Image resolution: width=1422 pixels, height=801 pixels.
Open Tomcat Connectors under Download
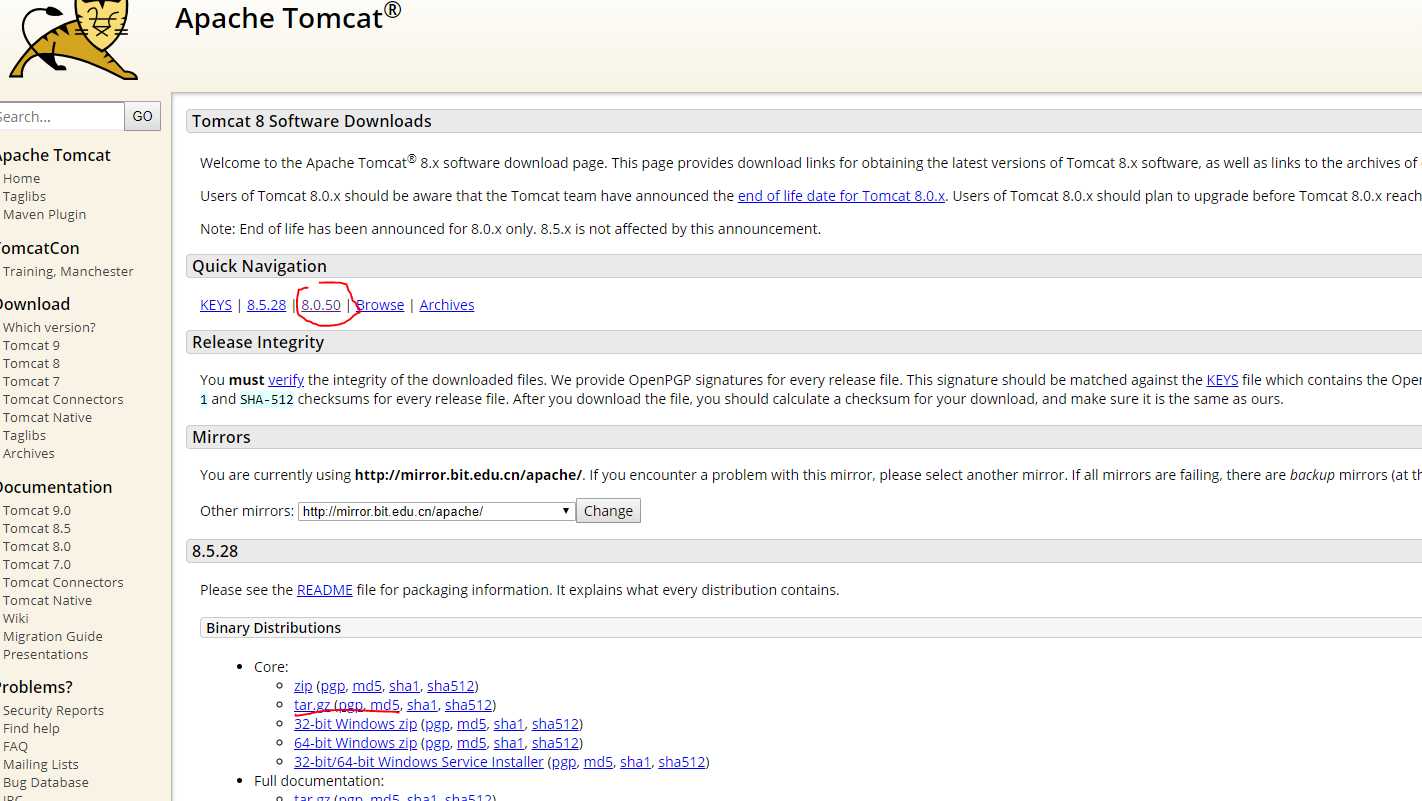tap(63, 399)
